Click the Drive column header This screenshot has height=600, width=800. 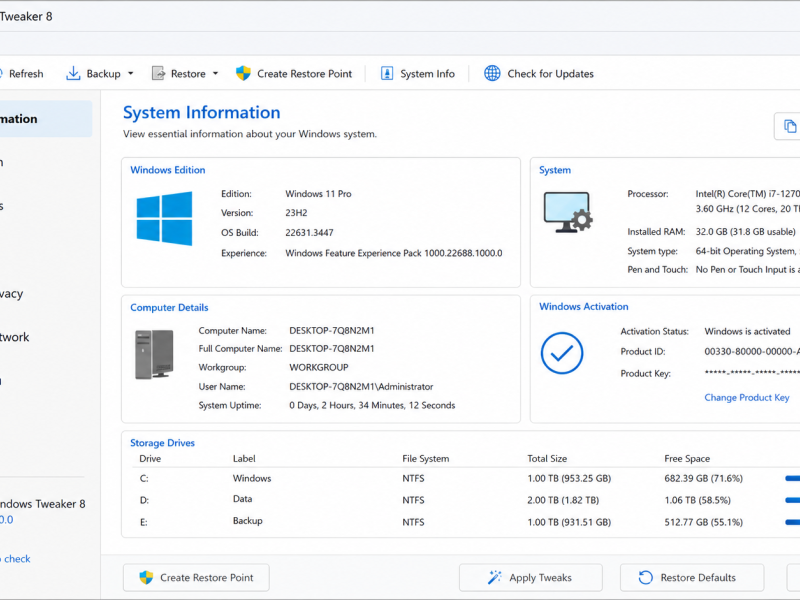150,459
